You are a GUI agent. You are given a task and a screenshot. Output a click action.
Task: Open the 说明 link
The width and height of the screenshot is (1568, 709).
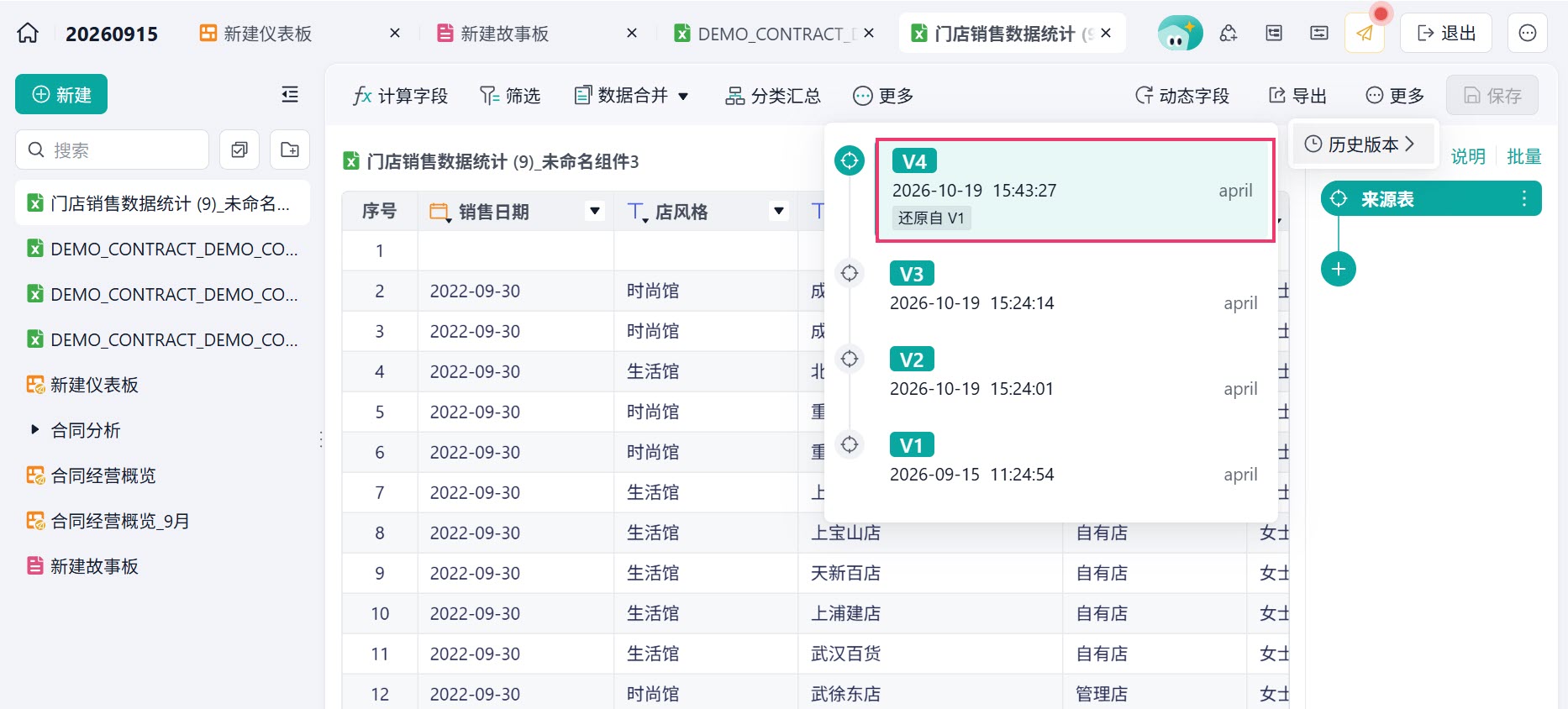coord(1468,157)
